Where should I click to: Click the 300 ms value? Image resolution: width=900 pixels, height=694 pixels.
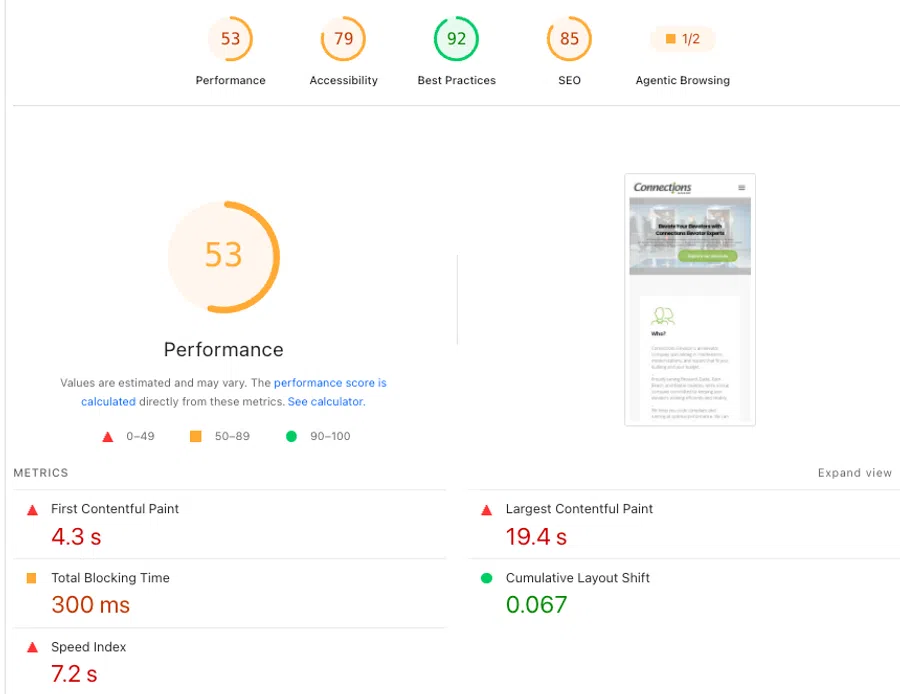(x=90, y=604)
